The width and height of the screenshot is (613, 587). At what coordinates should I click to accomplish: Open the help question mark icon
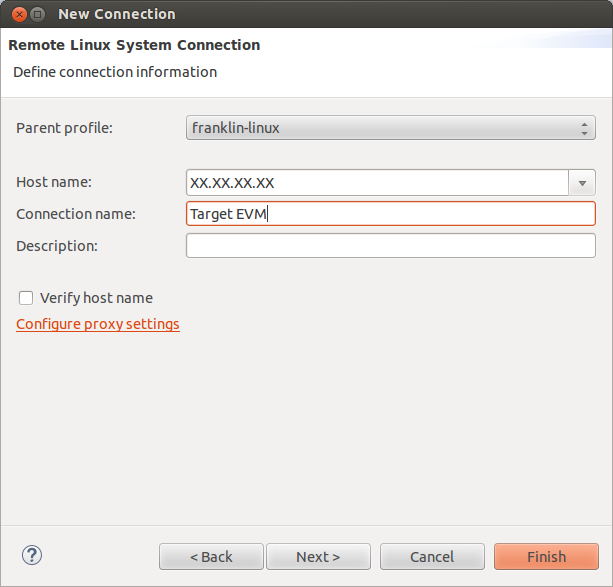32,555
